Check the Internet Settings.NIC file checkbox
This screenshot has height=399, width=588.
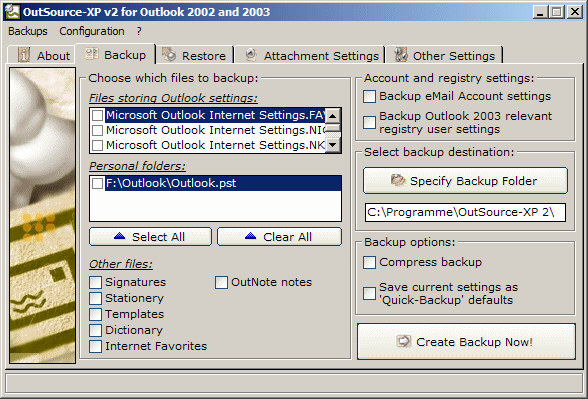coord(98,130)
